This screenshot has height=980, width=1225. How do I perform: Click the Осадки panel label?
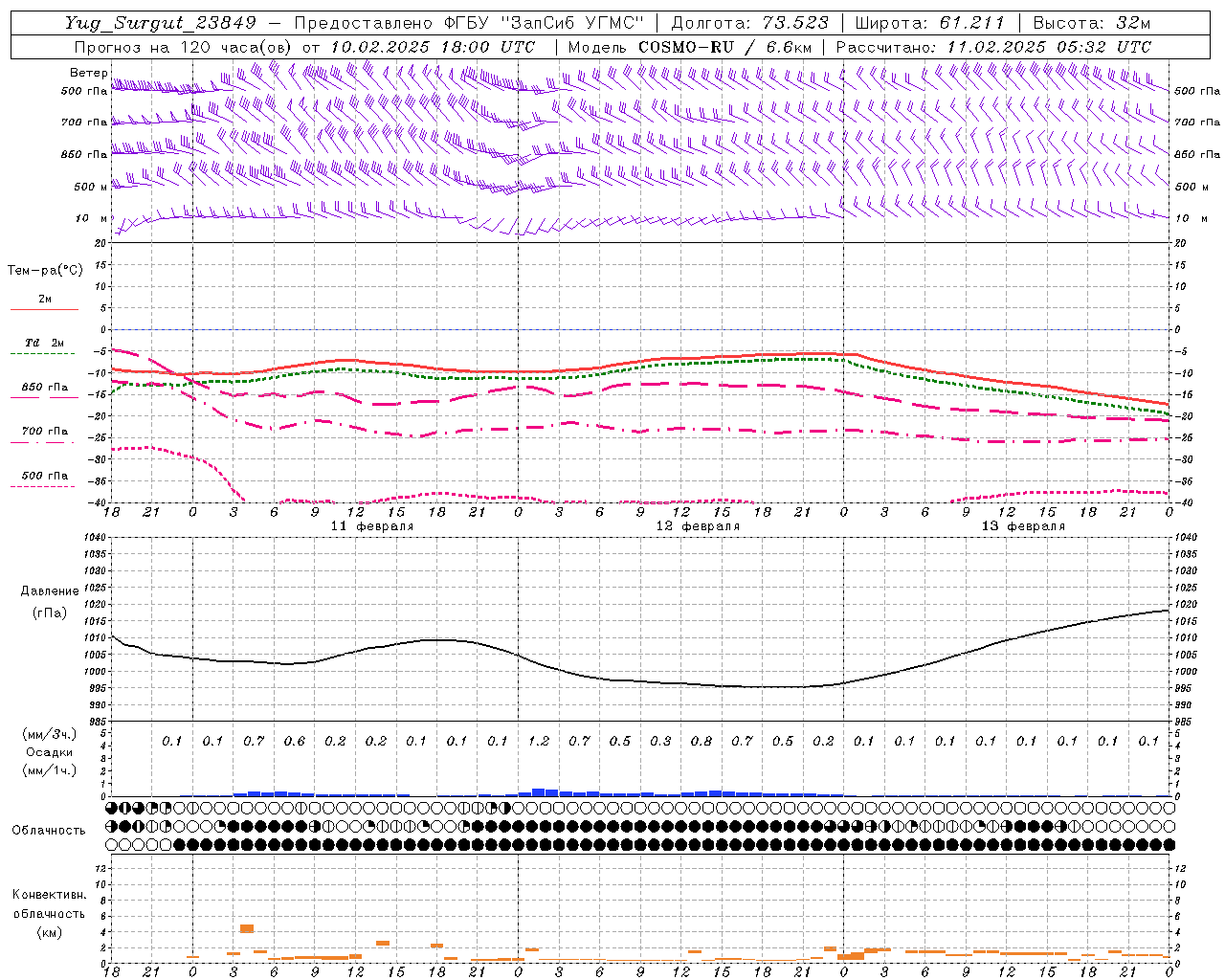[50, 752]
